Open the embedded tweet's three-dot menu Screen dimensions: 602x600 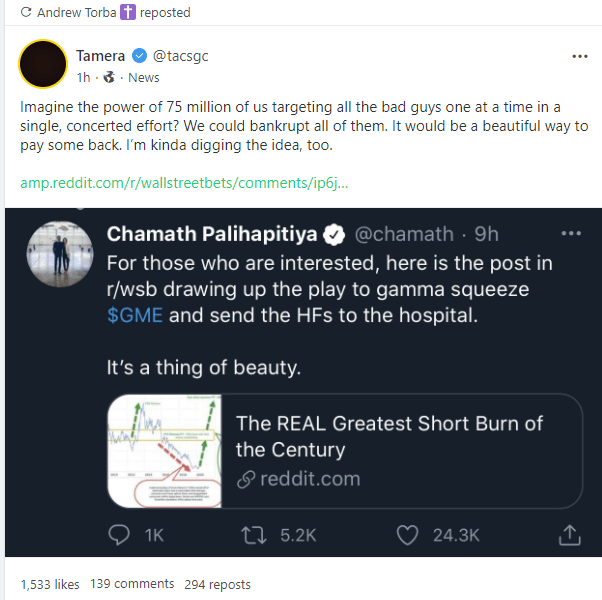(x=571, y=233)
